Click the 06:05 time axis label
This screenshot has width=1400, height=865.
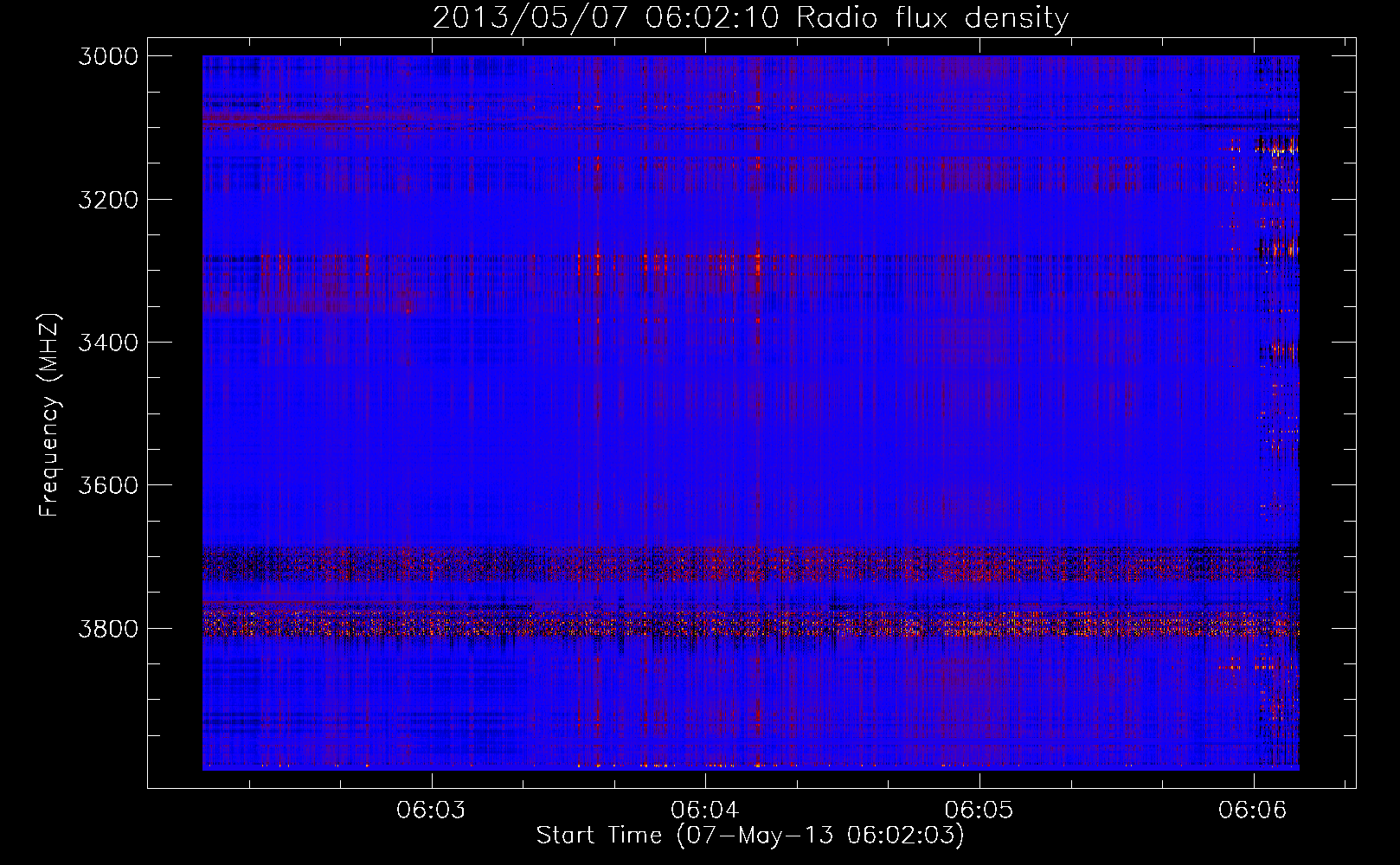[979, 810]
